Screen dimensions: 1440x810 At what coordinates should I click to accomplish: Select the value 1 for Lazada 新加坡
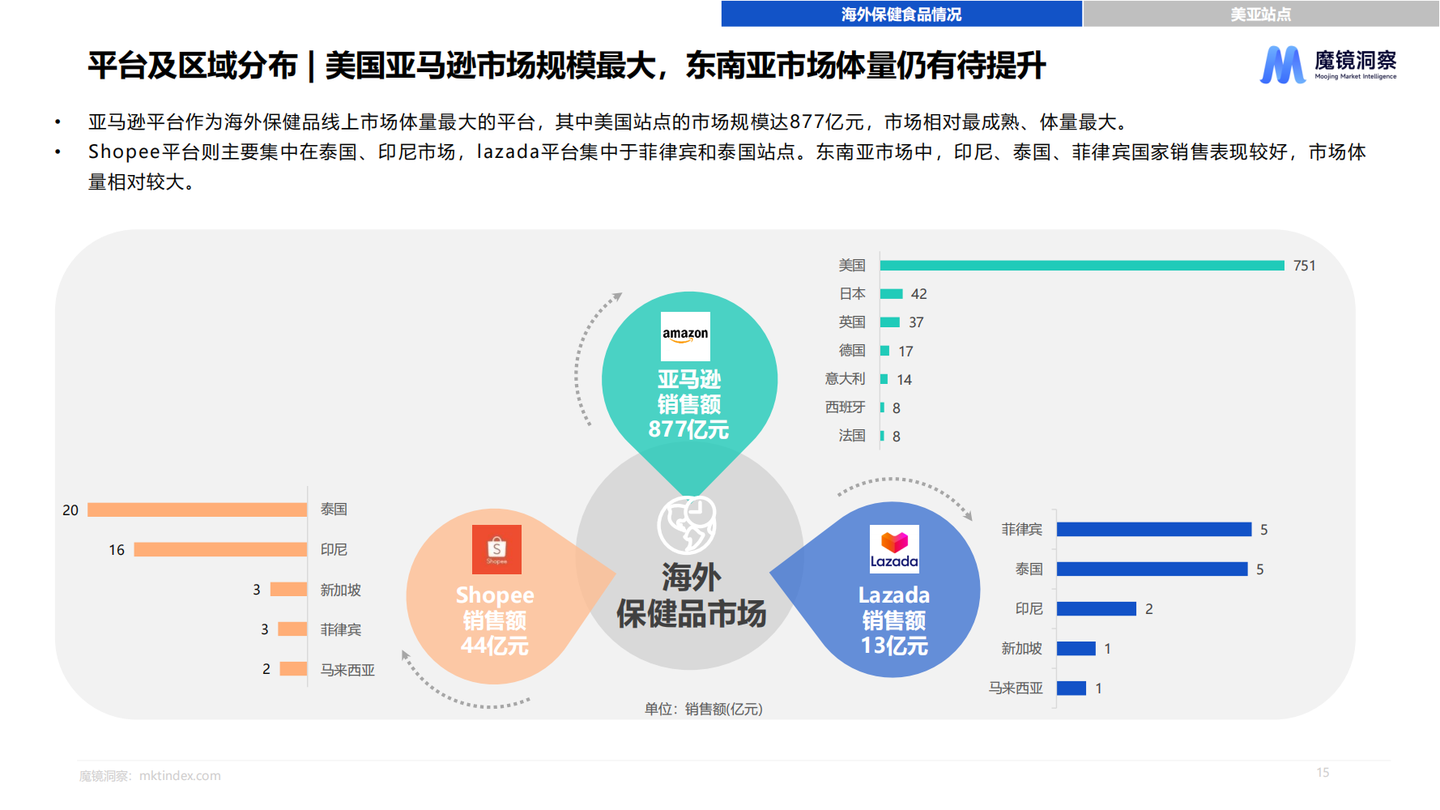1108,649
